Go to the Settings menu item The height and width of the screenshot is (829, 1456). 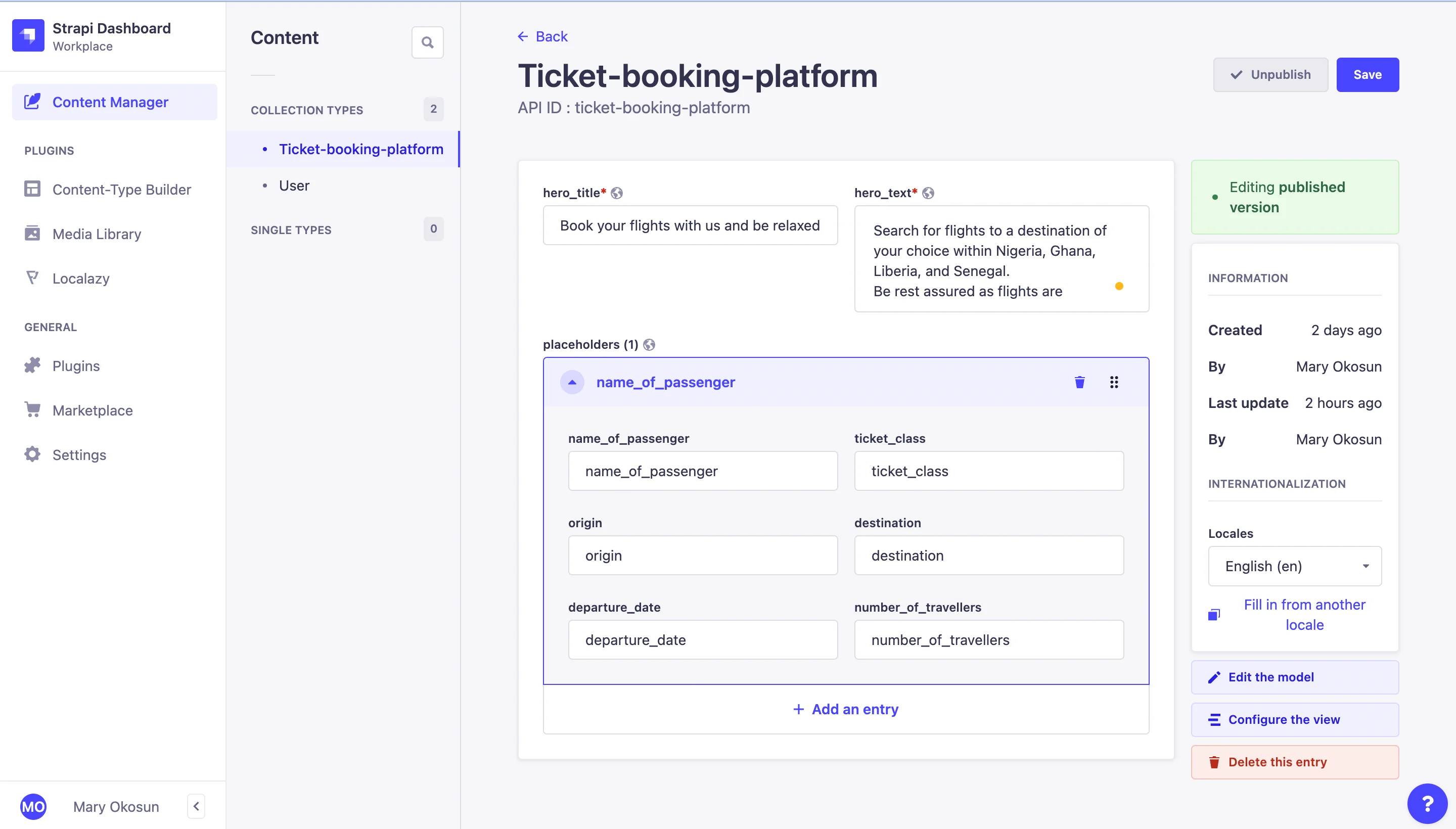pos(79,455)
